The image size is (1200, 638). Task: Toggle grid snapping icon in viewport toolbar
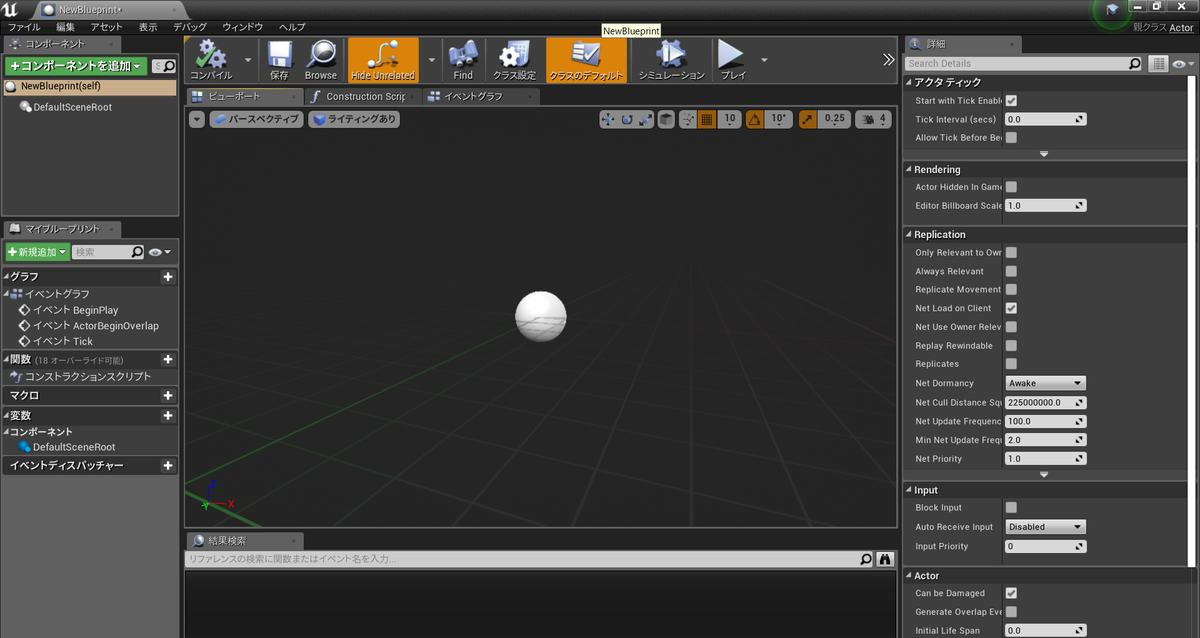(x=706, y=119)
